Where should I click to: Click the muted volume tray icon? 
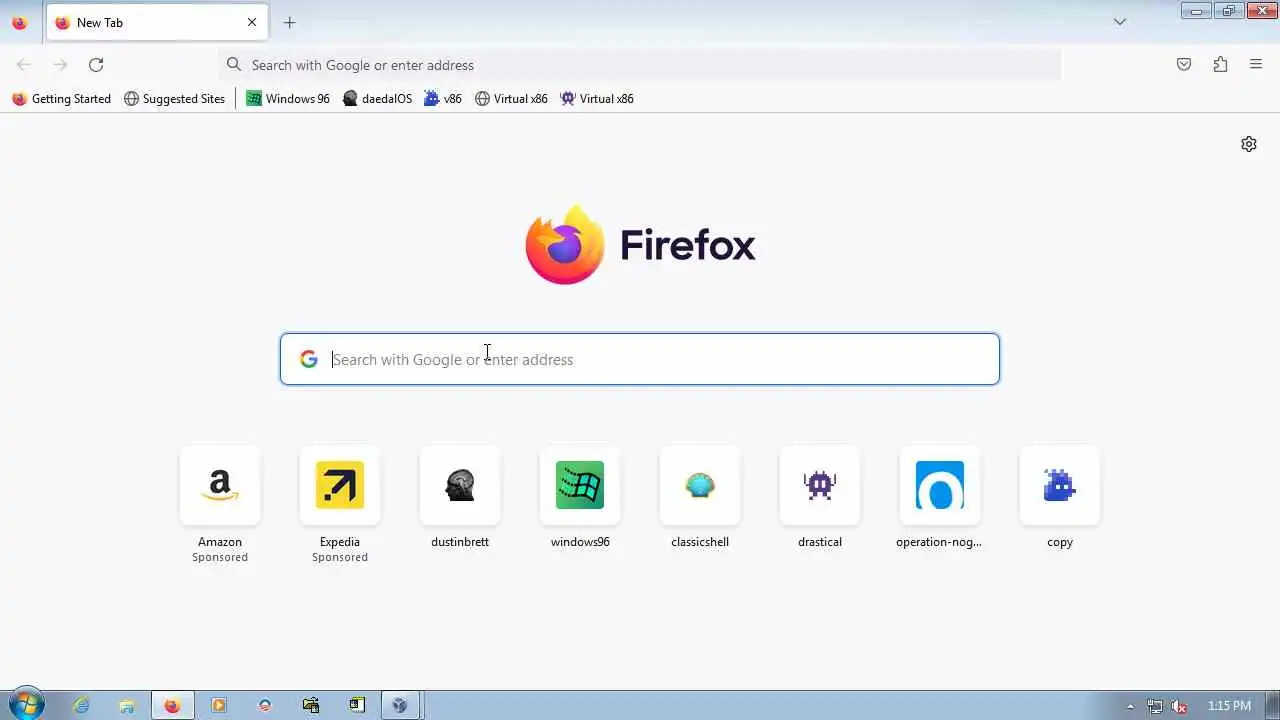click(x=1179, y=706)
